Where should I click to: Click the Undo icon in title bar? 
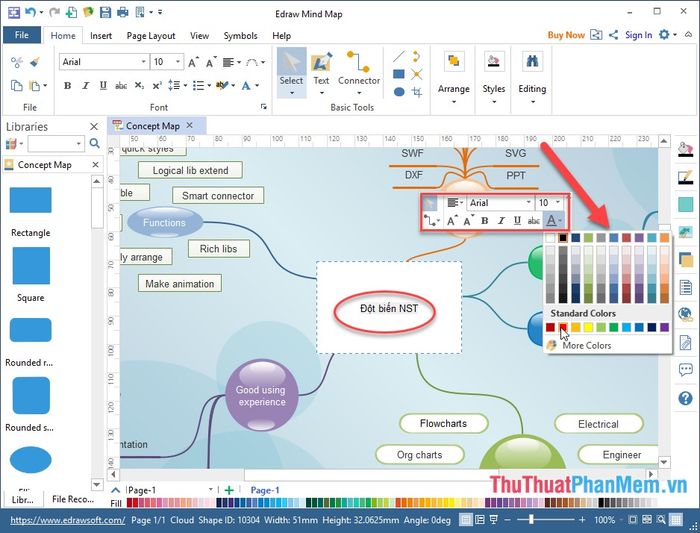(x=30, y=12)
